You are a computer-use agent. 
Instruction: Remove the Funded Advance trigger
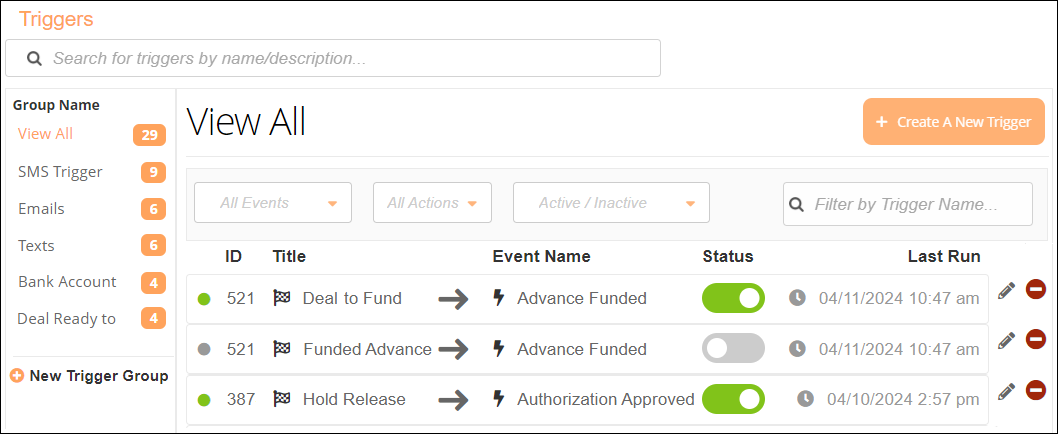pyautogui.click(x=1036, y=340)
